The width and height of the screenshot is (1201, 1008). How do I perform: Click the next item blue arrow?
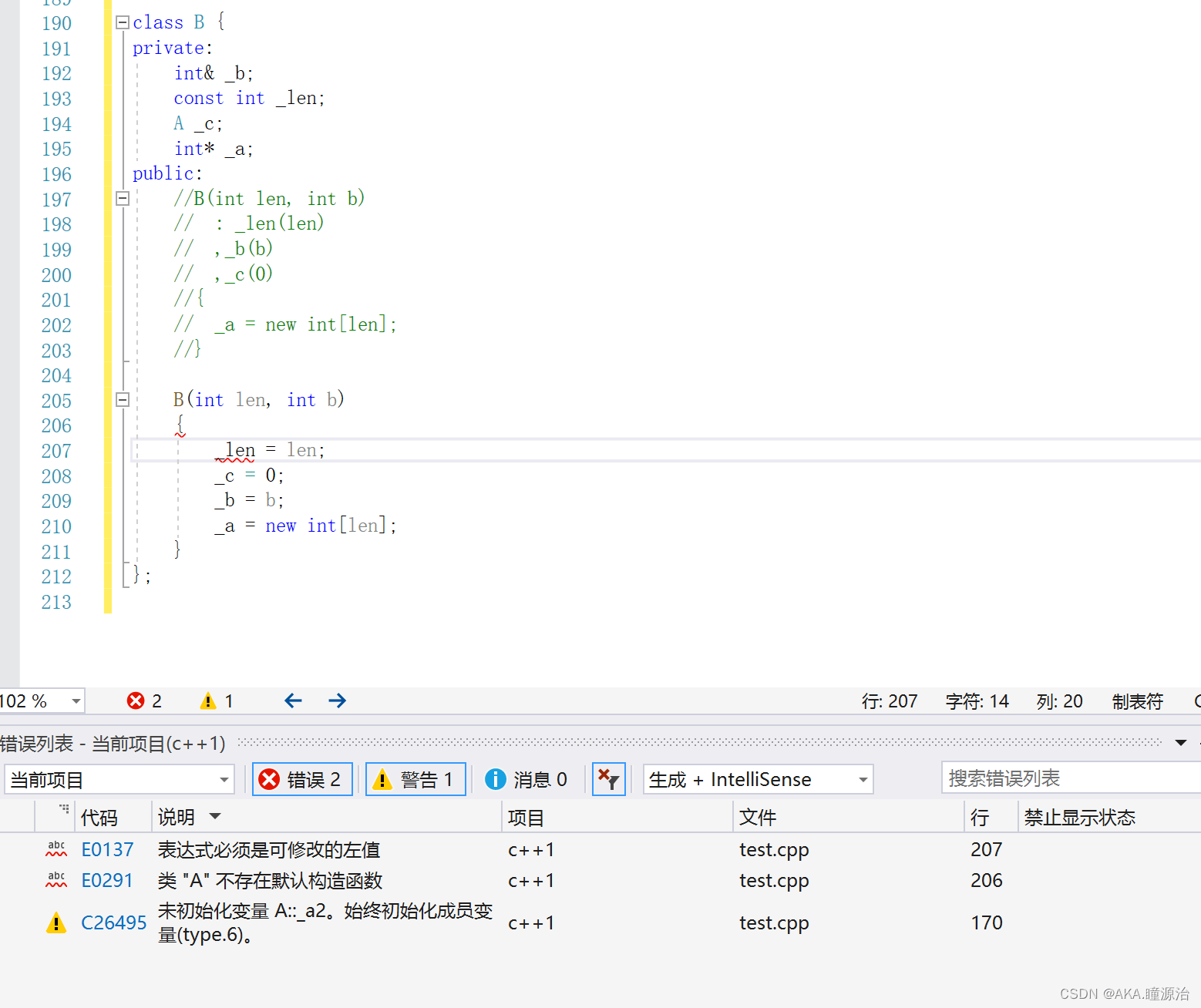click(x=337, y=701)
